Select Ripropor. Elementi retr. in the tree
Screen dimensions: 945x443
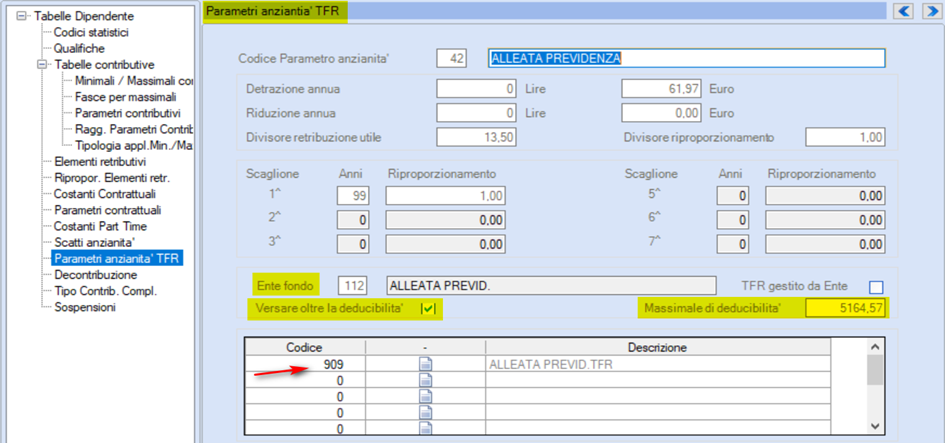click(111, 178)
